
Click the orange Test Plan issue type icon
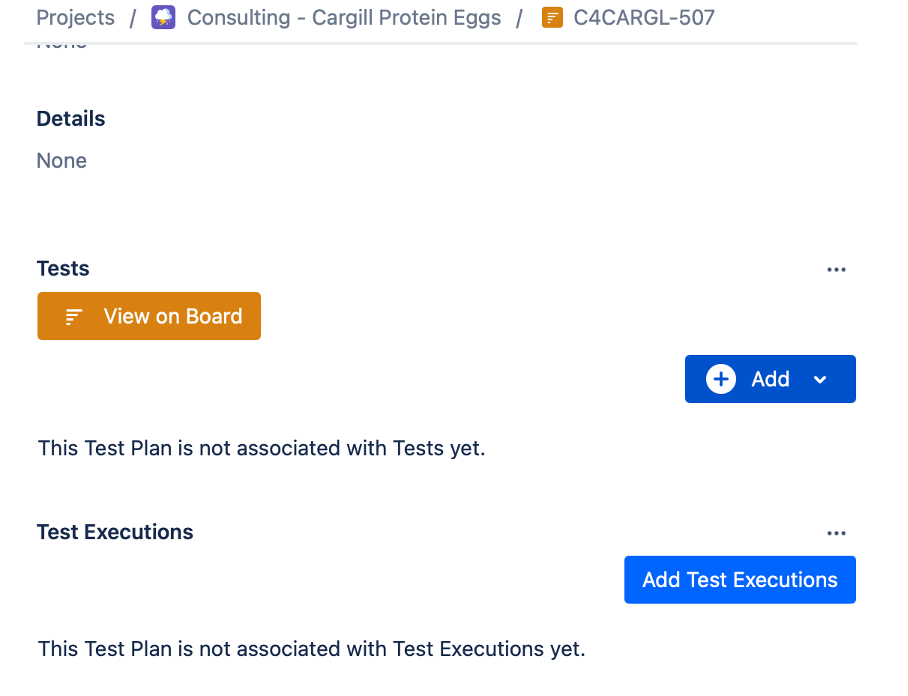(x=552, y=18)
